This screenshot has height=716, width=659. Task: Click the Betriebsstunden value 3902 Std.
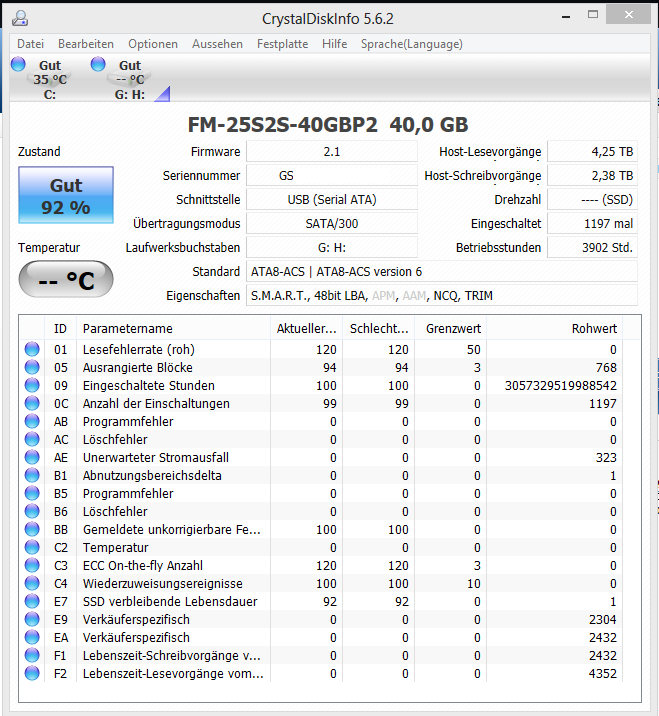click(592, 247)
